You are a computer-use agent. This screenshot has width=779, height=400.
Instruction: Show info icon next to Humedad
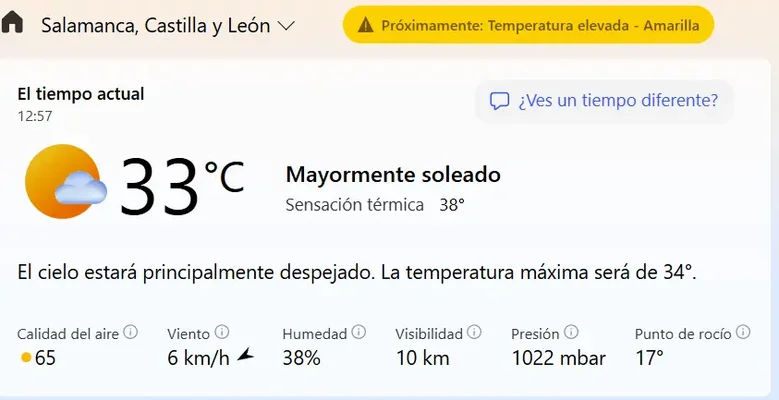[x=359, y=332]
